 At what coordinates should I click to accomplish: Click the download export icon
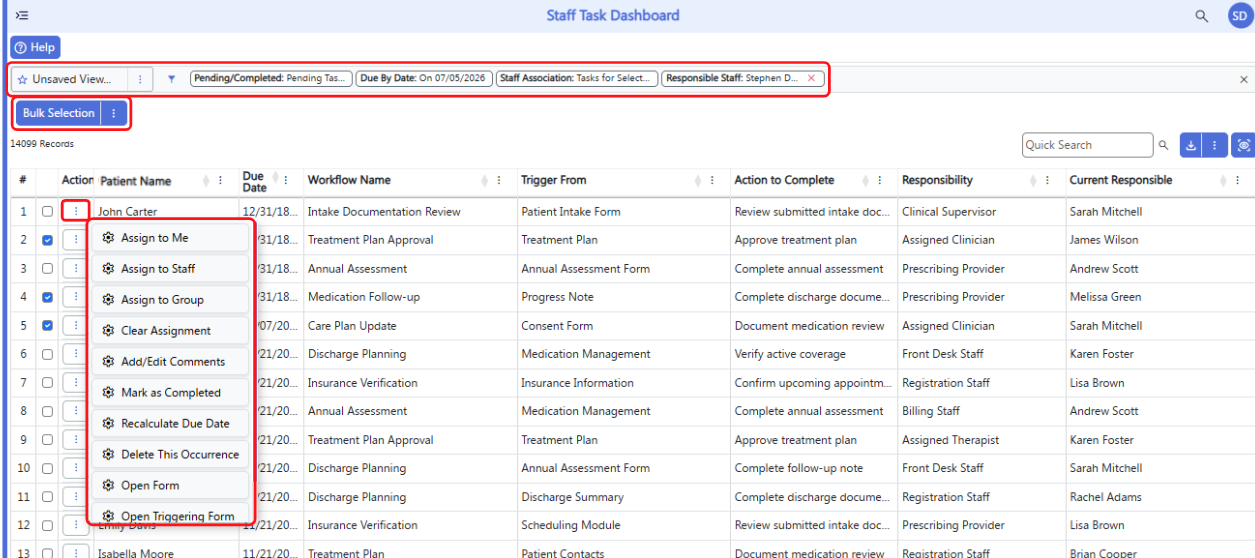click(1191, 145)
